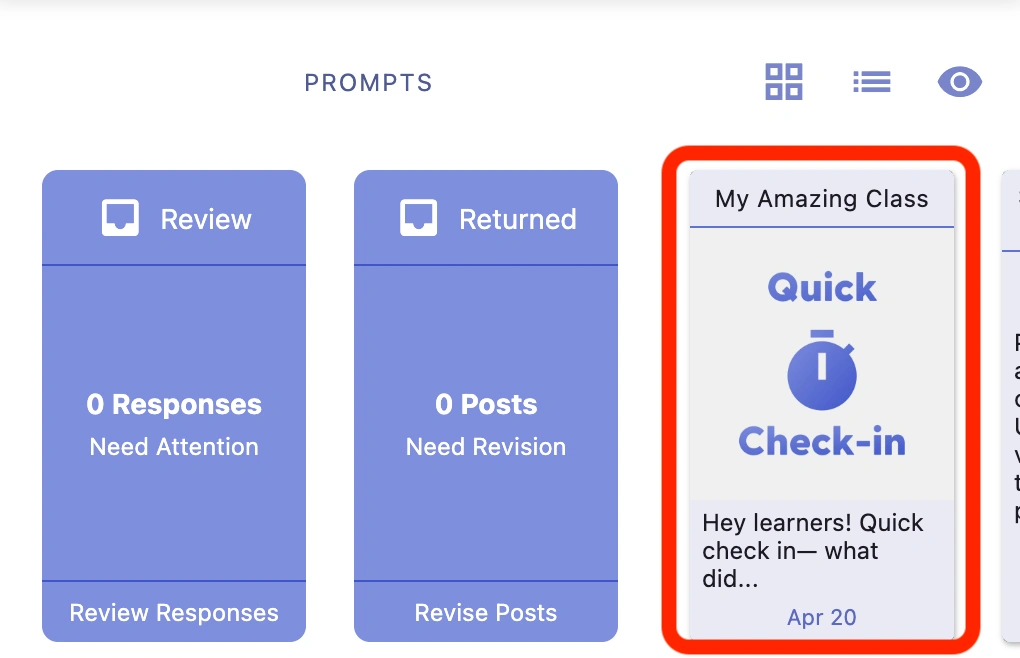This screenshot has height=658, width=1020.
Task: Toggle the eye visibility icon
Action: click(x=959, y=81)
